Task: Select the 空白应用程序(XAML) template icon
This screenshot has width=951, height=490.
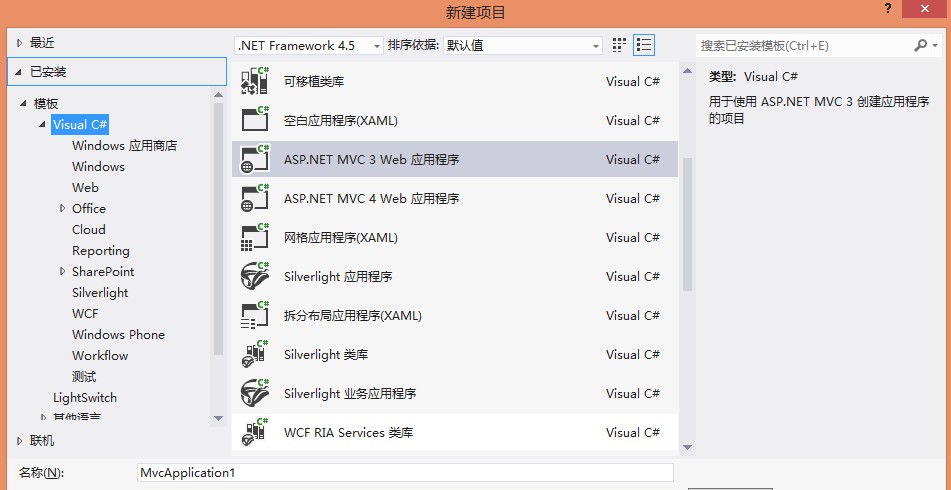Action: [255, 119]
